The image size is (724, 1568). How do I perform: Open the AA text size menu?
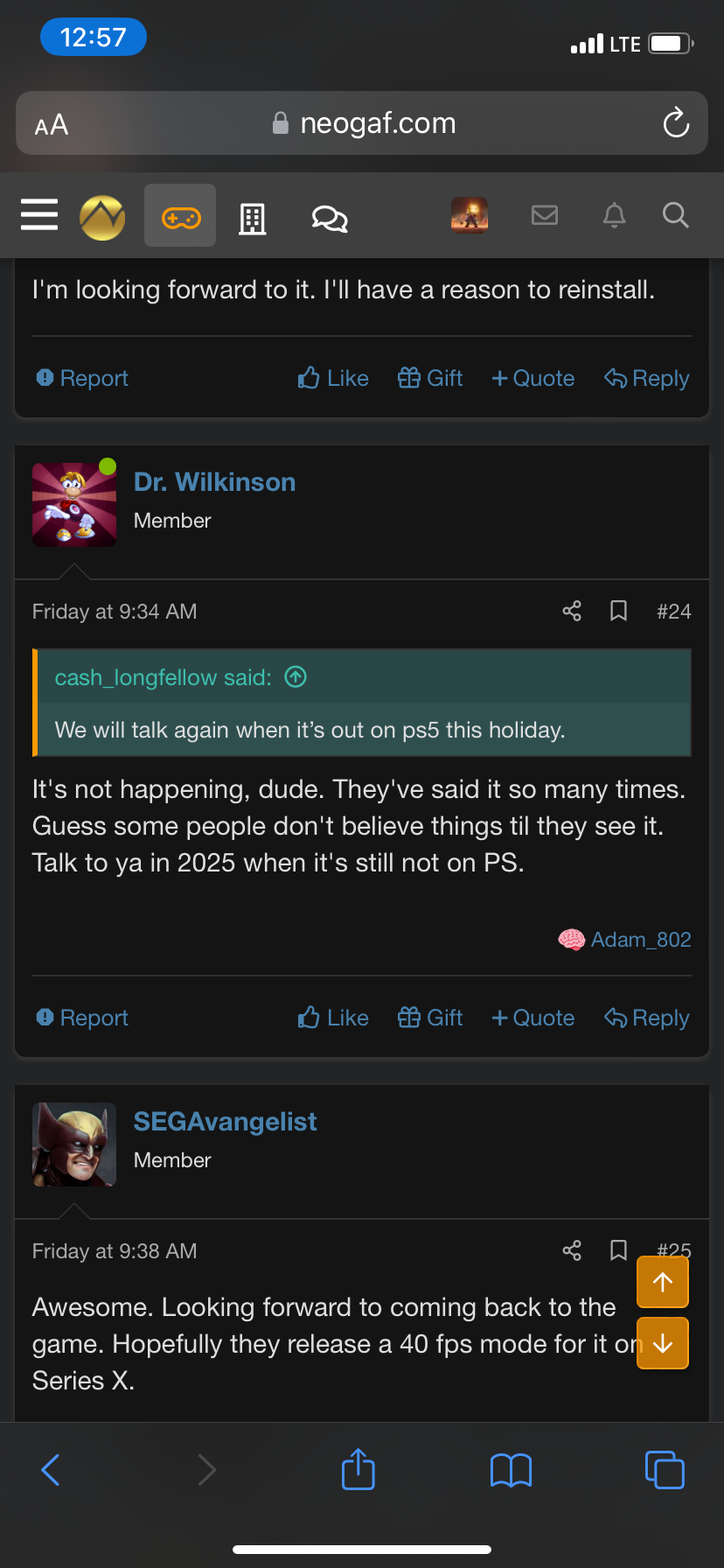52,124
